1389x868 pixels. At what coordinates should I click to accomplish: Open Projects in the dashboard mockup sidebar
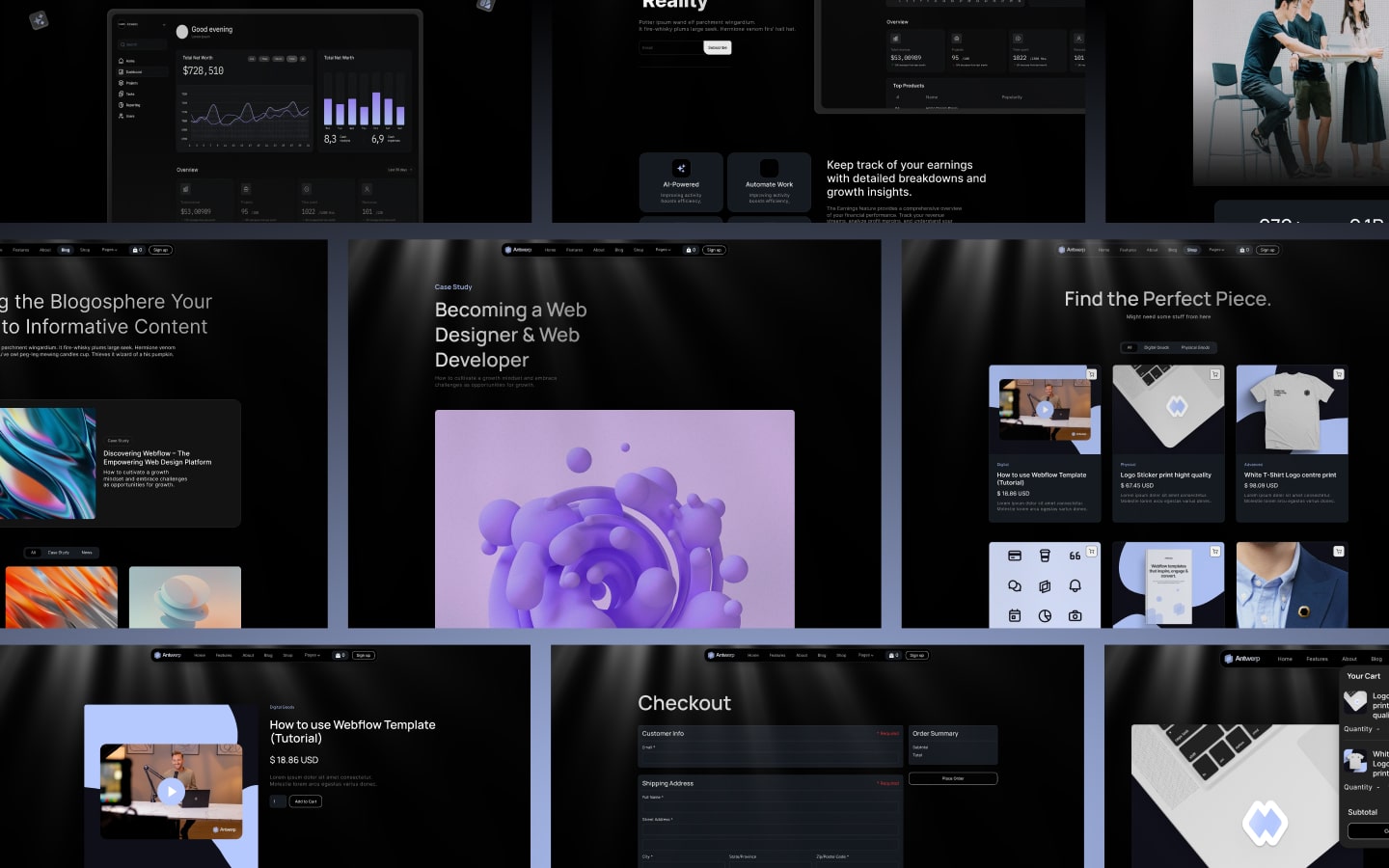128,83
